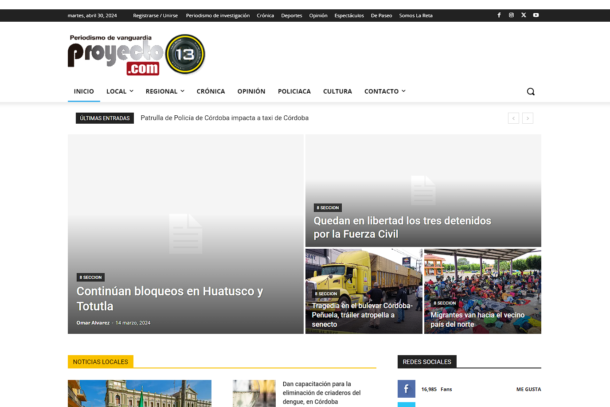Click the section tag on the yellow truck article
This screenshot has height=407, width=610.
point(326,294)
